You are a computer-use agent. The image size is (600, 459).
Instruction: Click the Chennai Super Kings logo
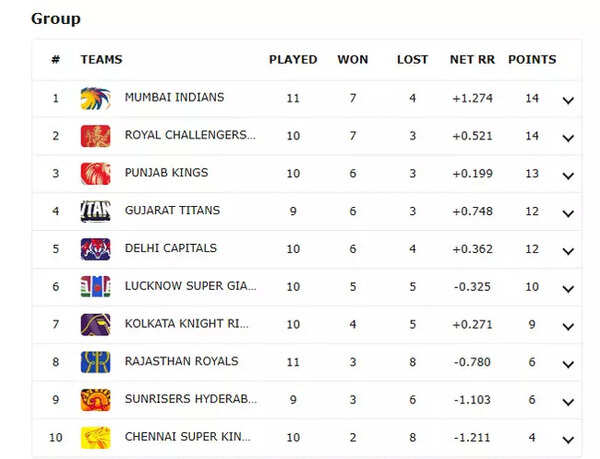(x=96, y=438)
